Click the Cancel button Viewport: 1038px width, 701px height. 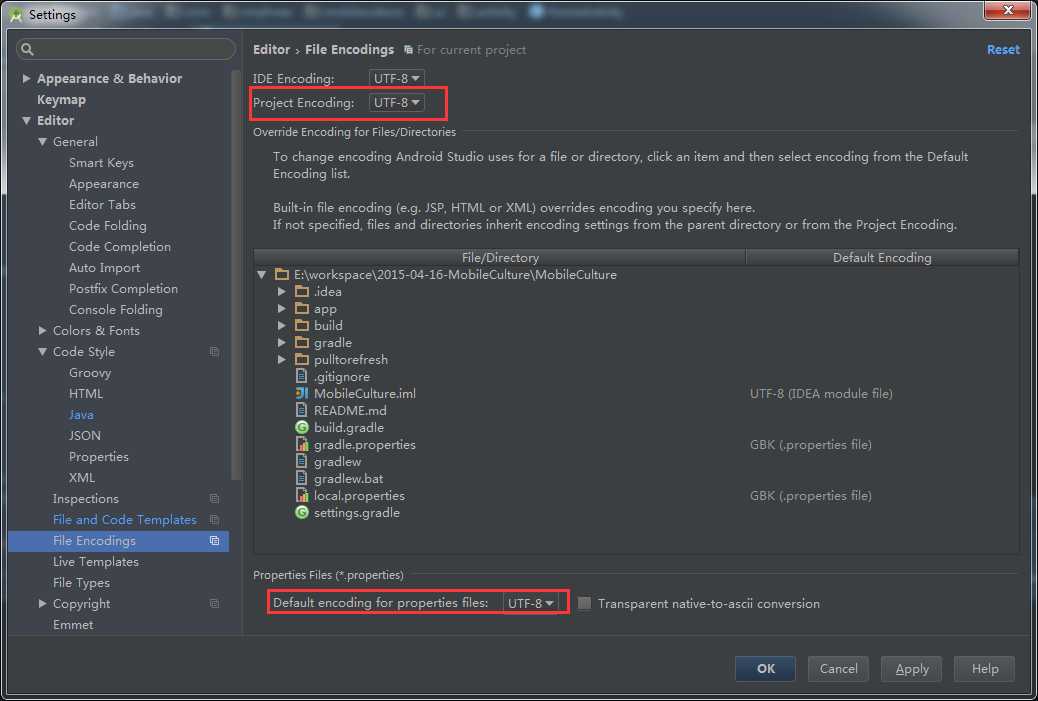(x=838, y=669)
